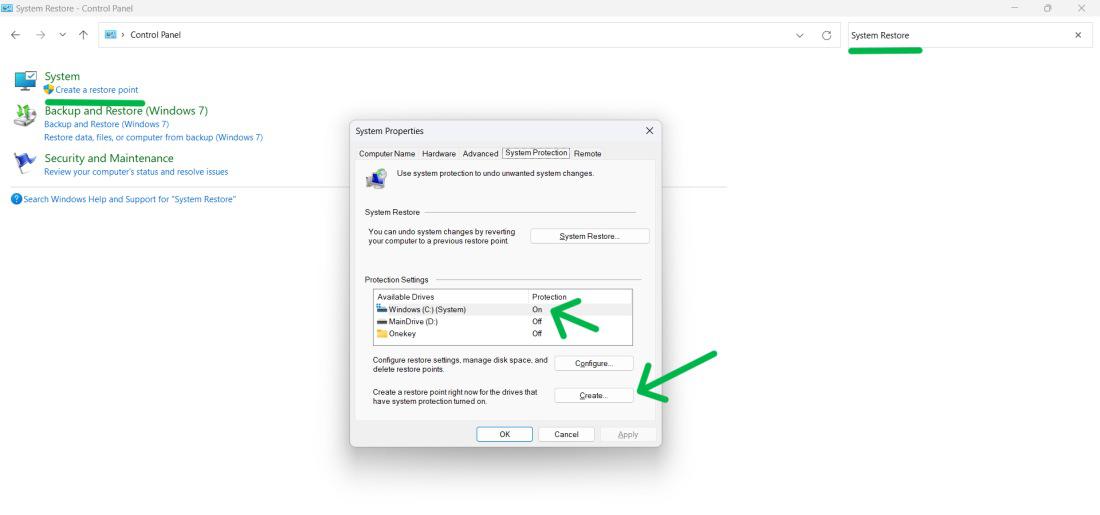Select the Control Panel breadcrumb

156,34
